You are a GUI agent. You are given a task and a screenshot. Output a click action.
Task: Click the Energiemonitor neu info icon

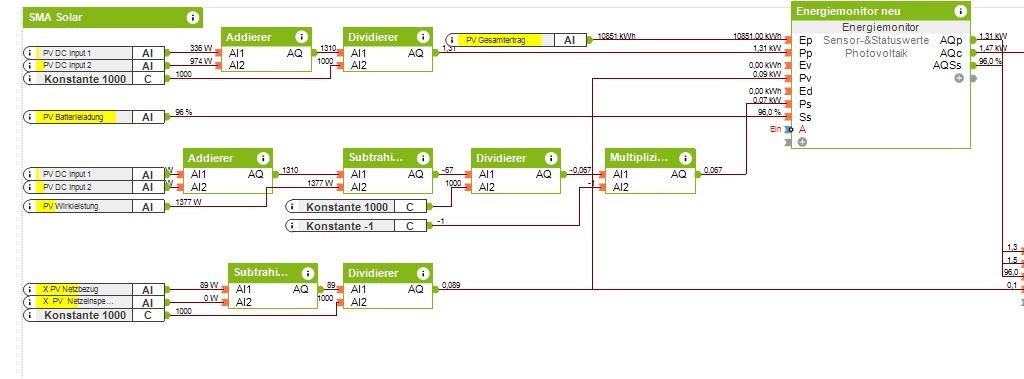(x=960, y=11)
